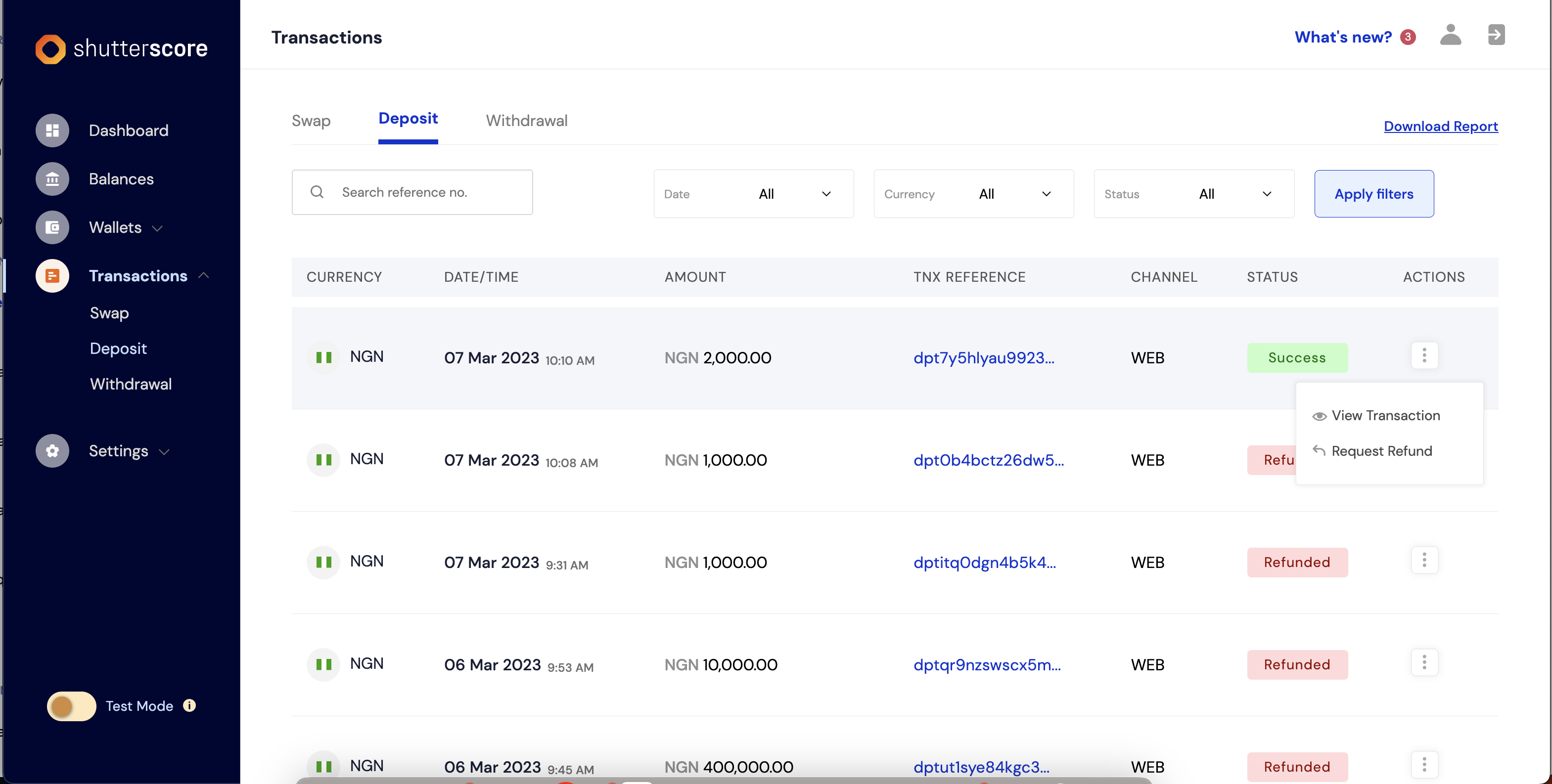Click the DATE/TIME column header
The image size is (1552, 784).
[481, 277]
